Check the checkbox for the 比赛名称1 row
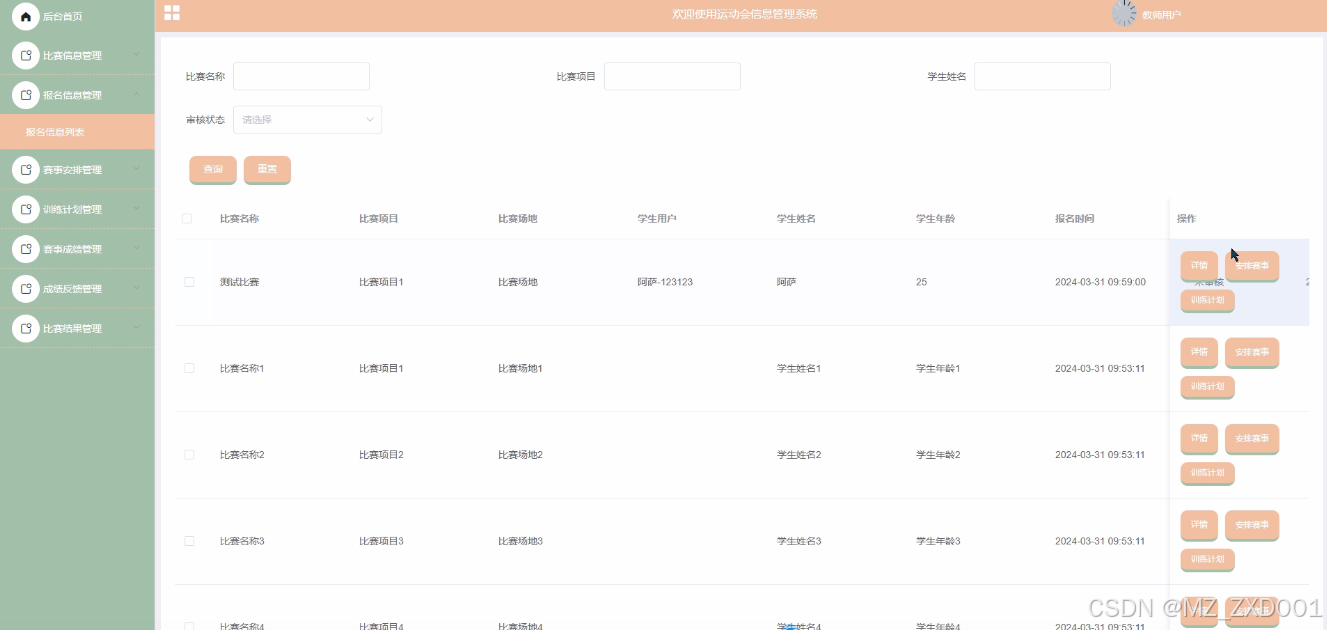The image size is (1327, 630). click(x=189, y=368)
